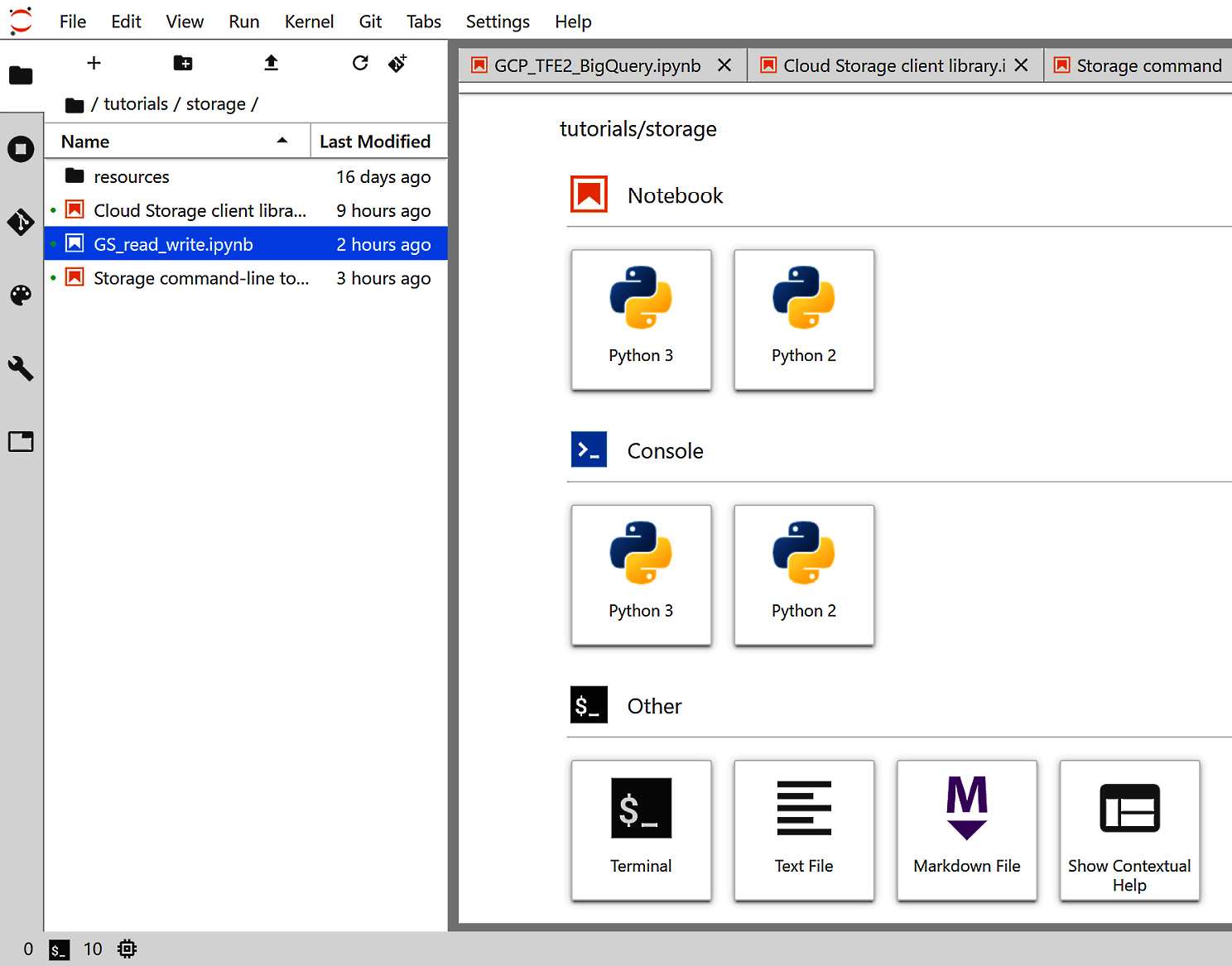This screenshot has height=966, width=1232.
Task: Click the Notebook section icon
Action: tap(589, 195)
